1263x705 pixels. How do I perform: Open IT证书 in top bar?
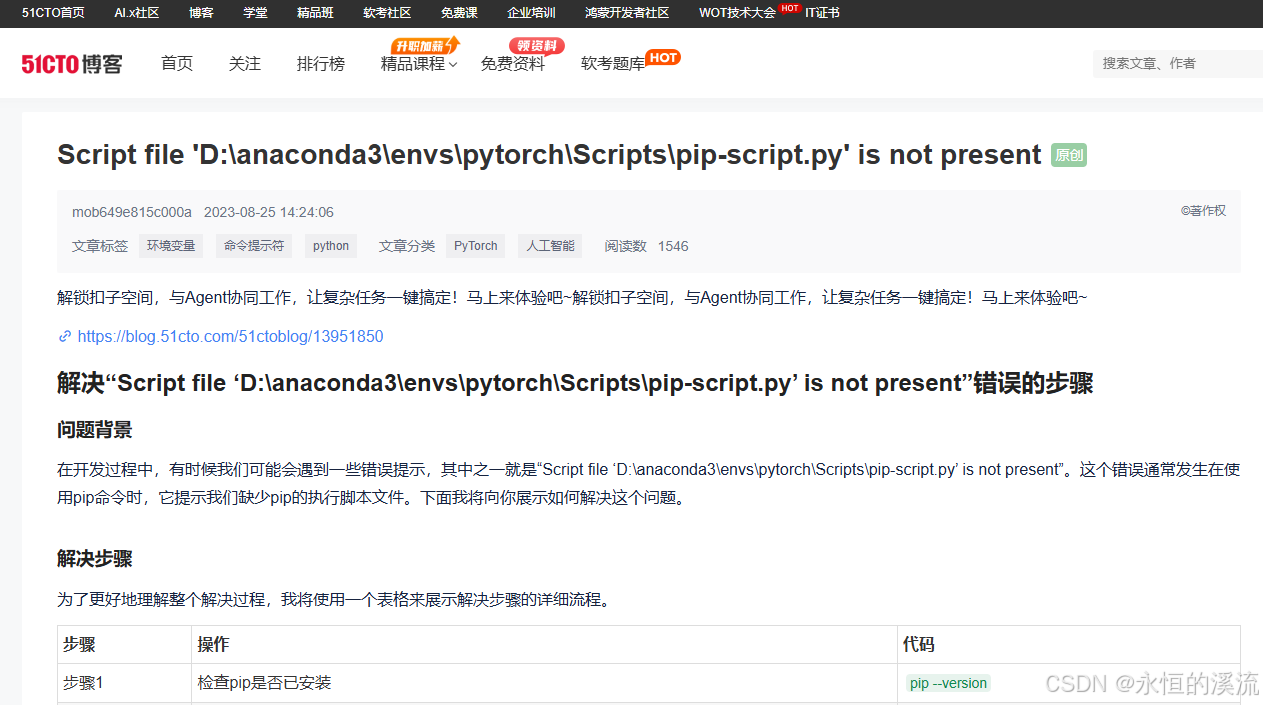[822, 13]
